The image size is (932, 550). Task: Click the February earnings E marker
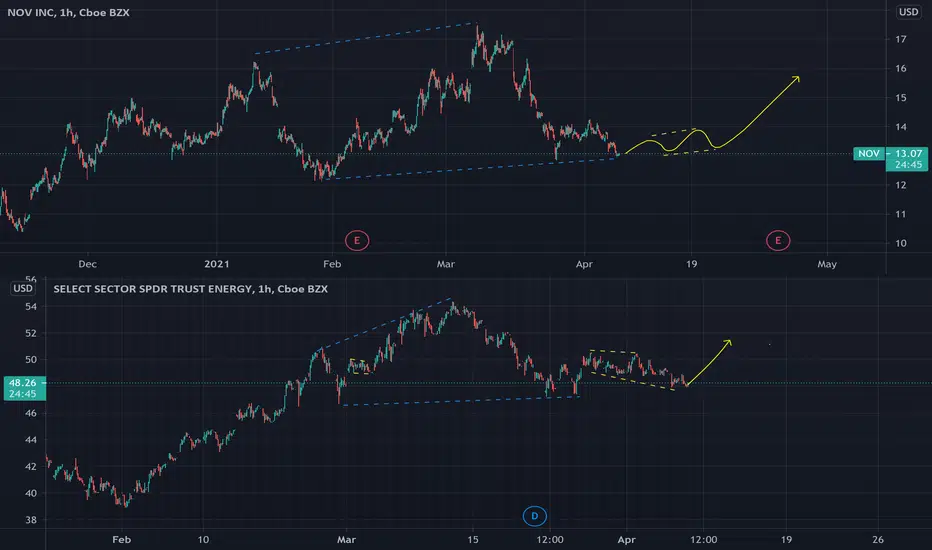[357, 241]
